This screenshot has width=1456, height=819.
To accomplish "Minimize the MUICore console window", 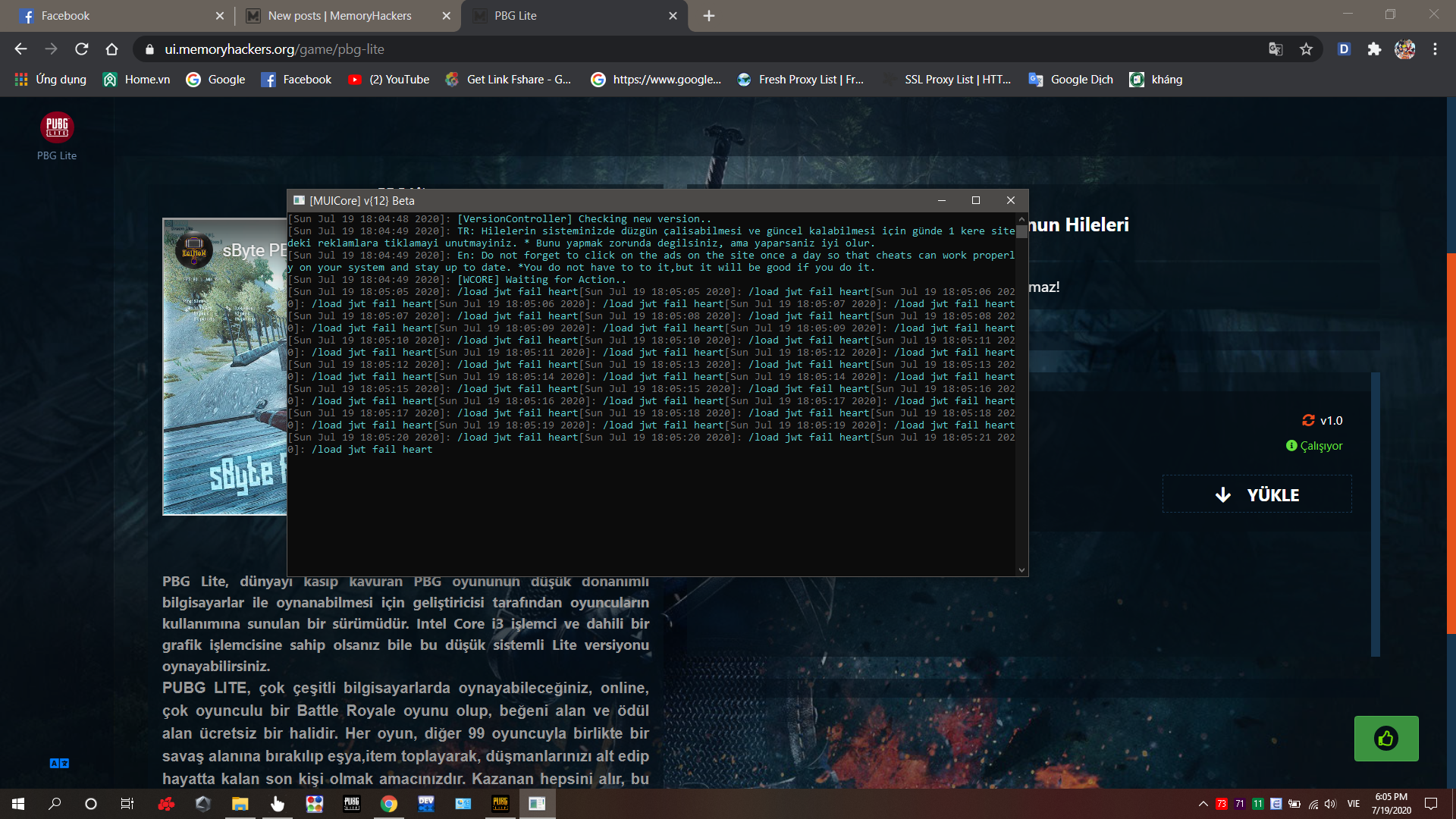I will pyautogui.click(x=941, y=200).
